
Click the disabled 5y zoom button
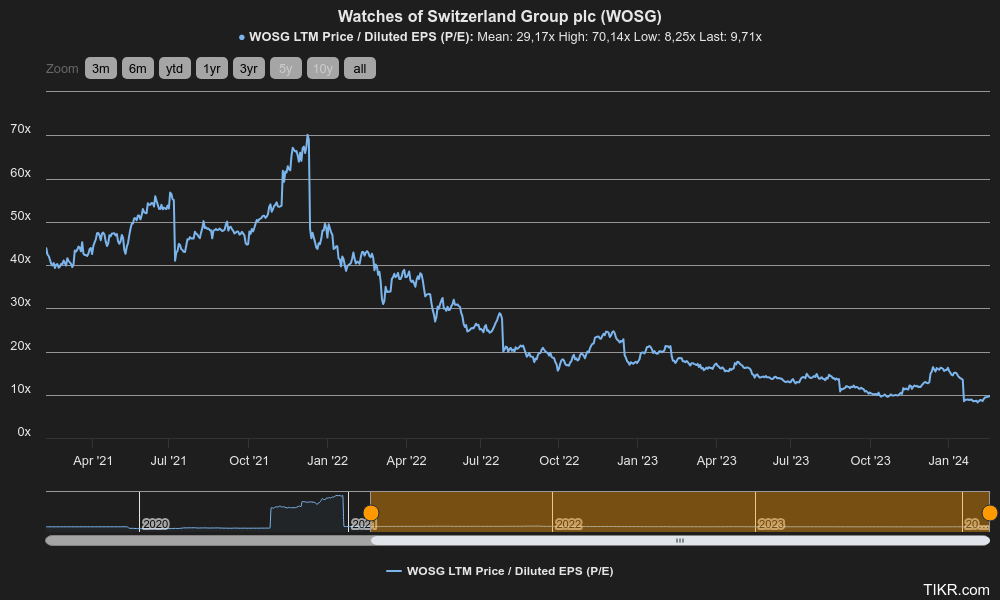coord(286,68)
